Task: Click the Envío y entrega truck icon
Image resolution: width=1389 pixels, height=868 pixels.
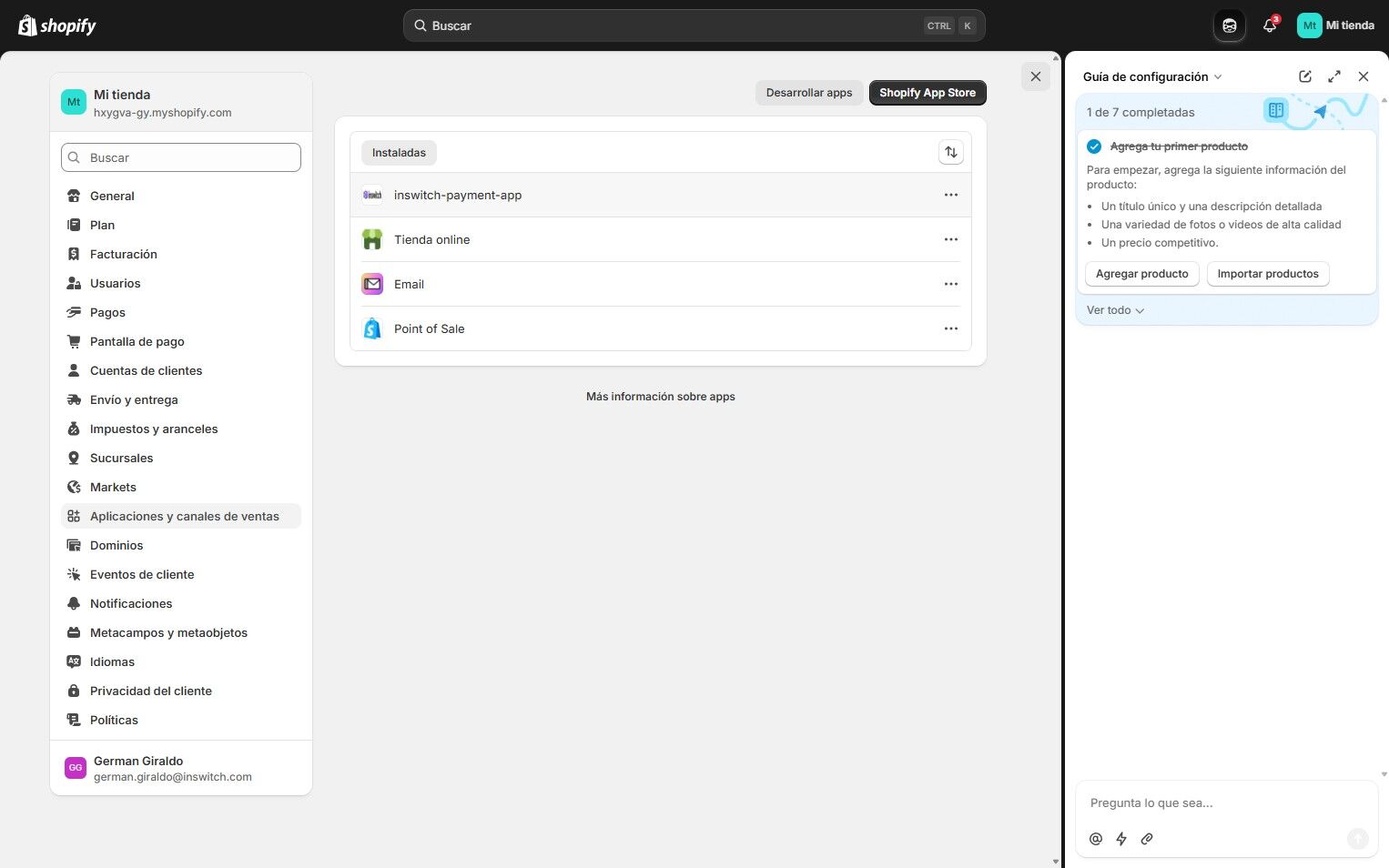Action: point(74,399)
